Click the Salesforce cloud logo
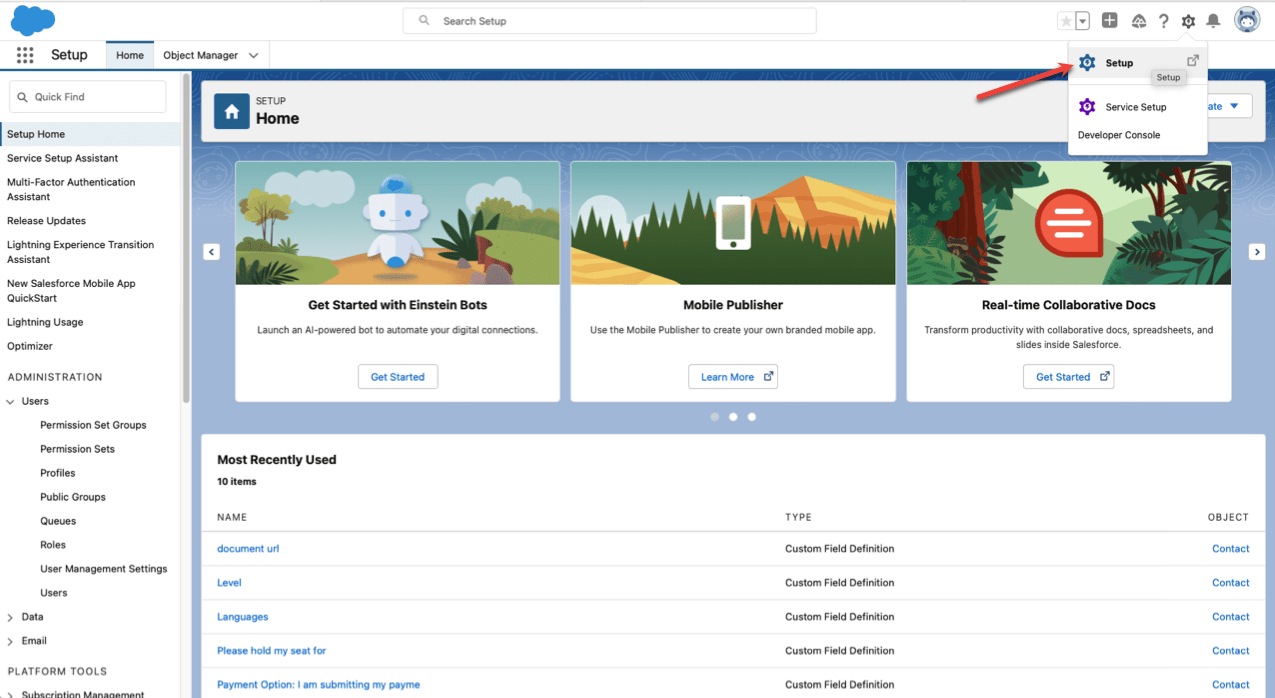The width and height of the screenshot is (1275, 698). point(33,20)
